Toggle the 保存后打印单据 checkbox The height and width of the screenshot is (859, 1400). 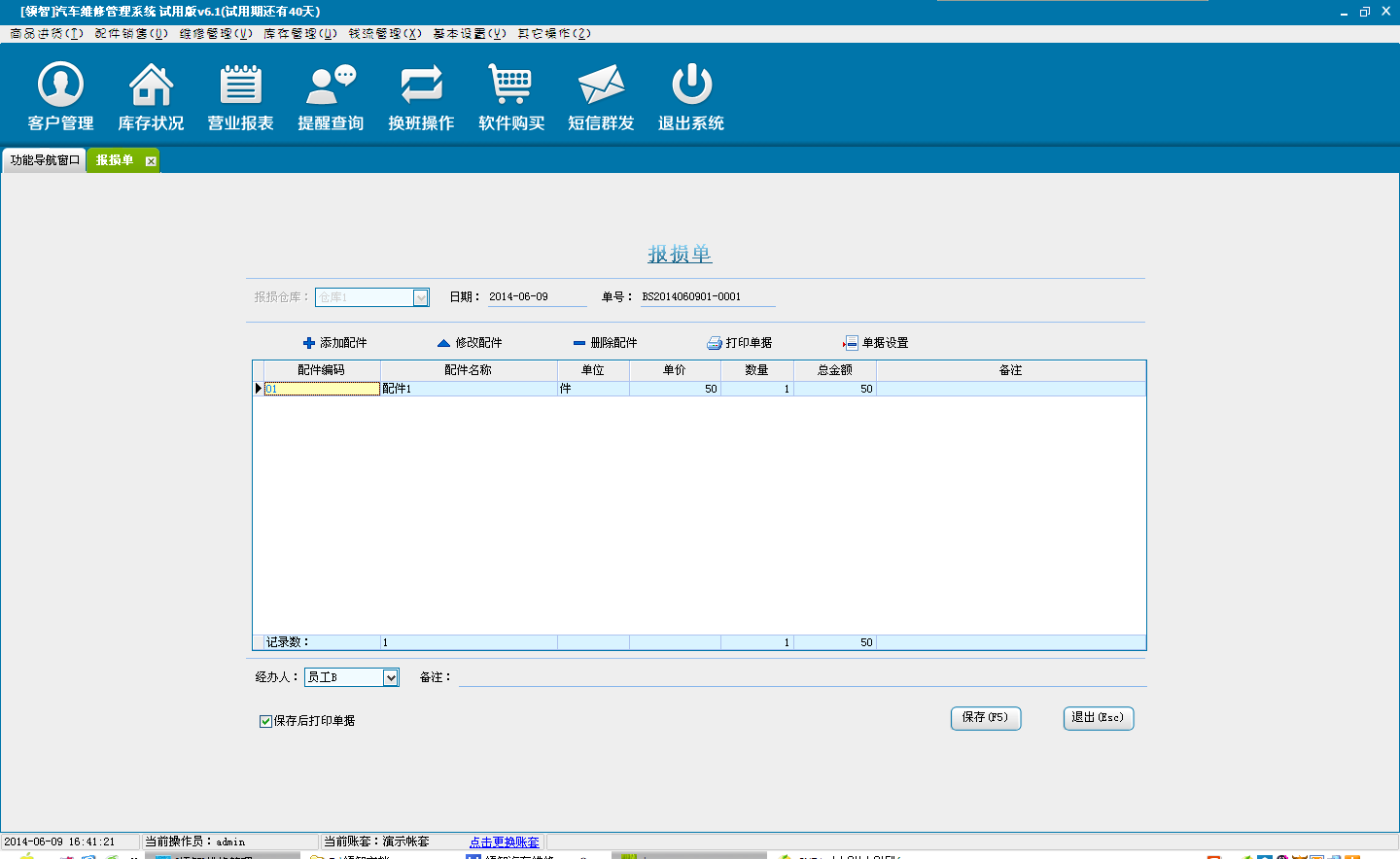(265, 721)
